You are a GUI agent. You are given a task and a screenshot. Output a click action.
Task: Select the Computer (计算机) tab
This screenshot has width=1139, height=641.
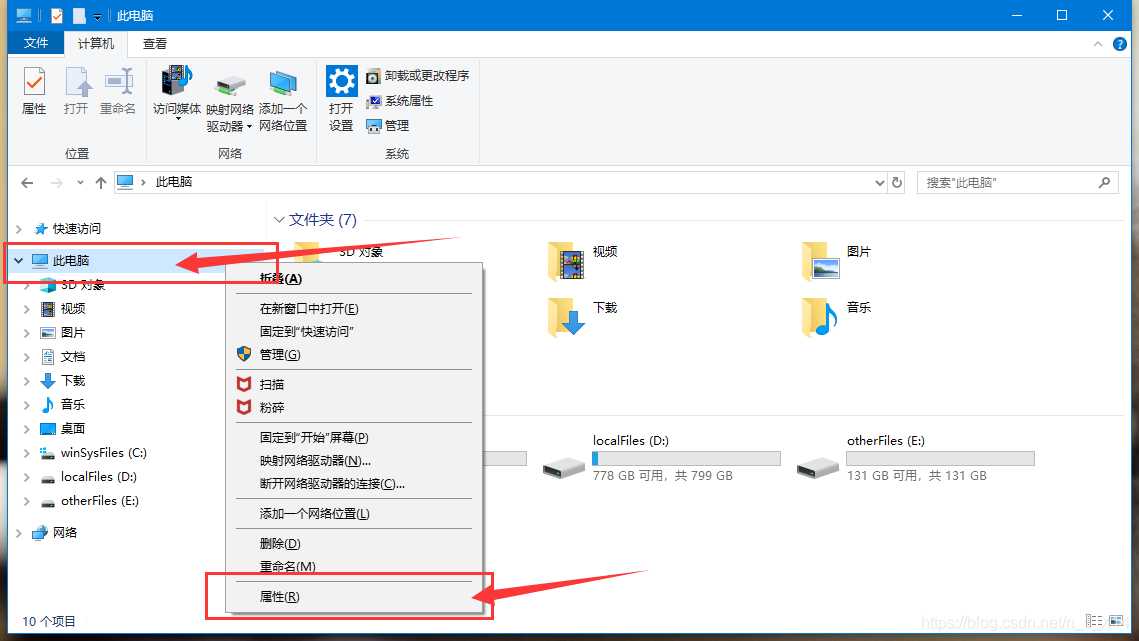coord(96,44)
